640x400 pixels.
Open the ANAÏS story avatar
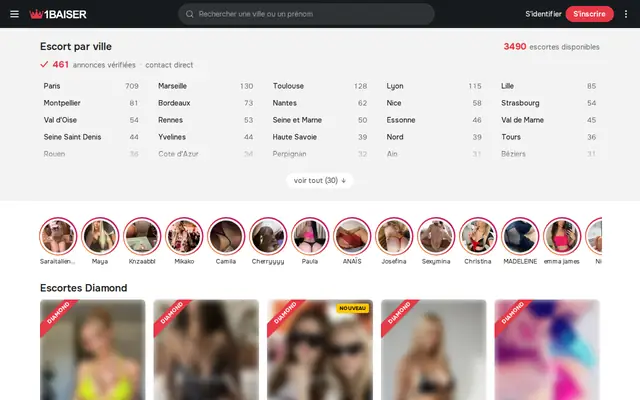pos(352,236)
